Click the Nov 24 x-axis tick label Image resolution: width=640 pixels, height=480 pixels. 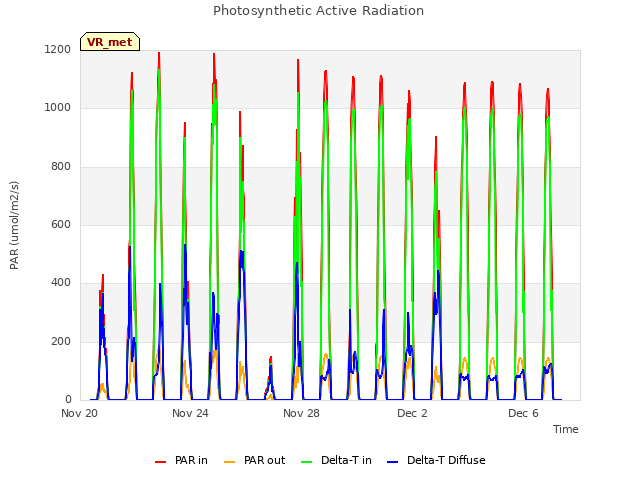(x=190, y=413)
